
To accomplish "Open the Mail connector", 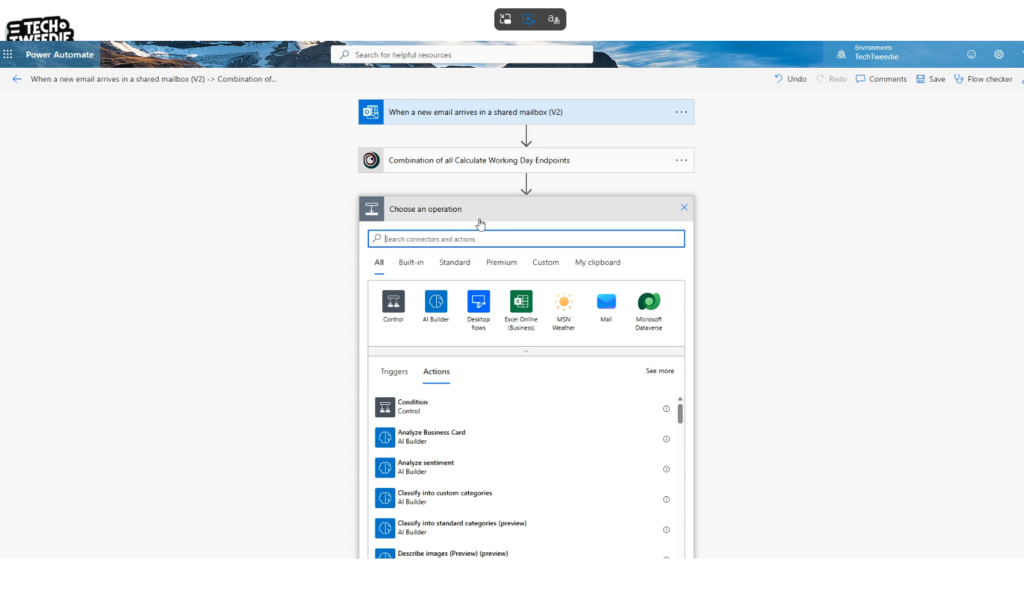I will tap(606, 302).
